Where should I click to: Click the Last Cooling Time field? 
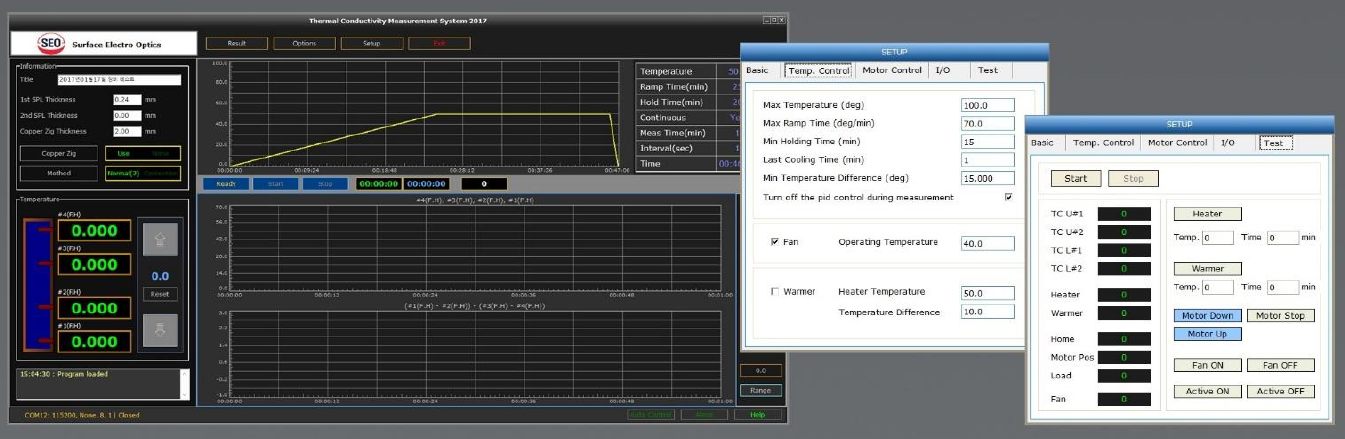pos(987,160)
